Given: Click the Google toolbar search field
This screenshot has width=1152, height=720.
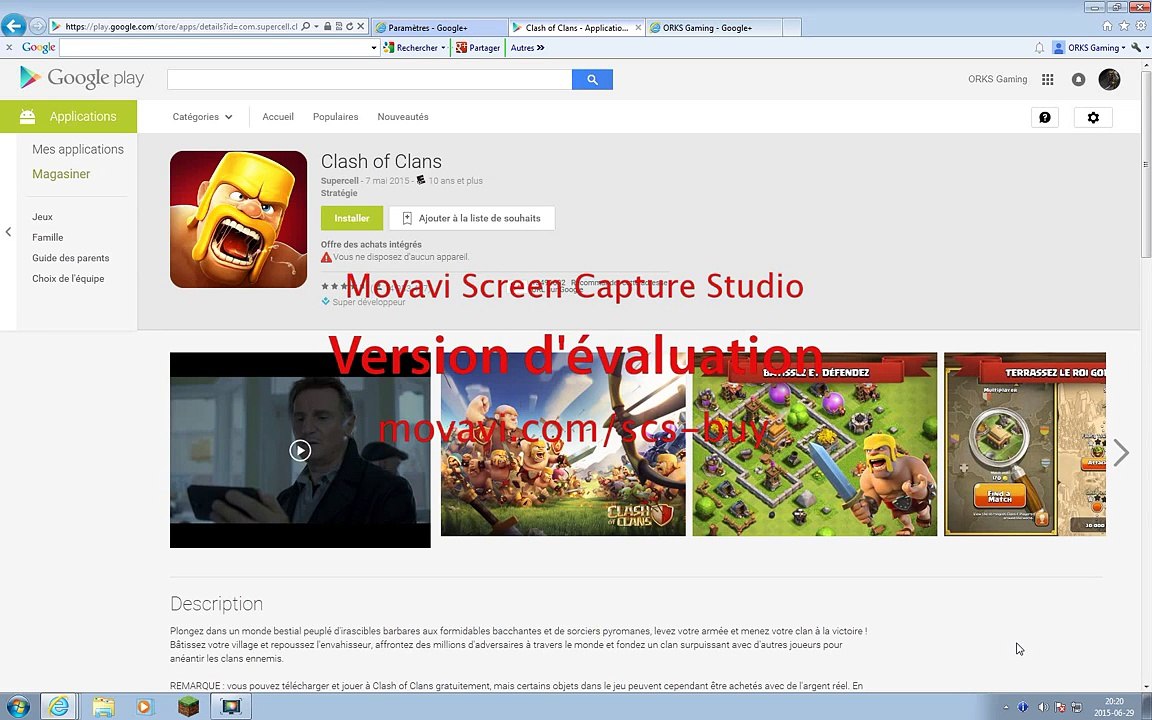Looking at the screenshot, I should 215,48.
